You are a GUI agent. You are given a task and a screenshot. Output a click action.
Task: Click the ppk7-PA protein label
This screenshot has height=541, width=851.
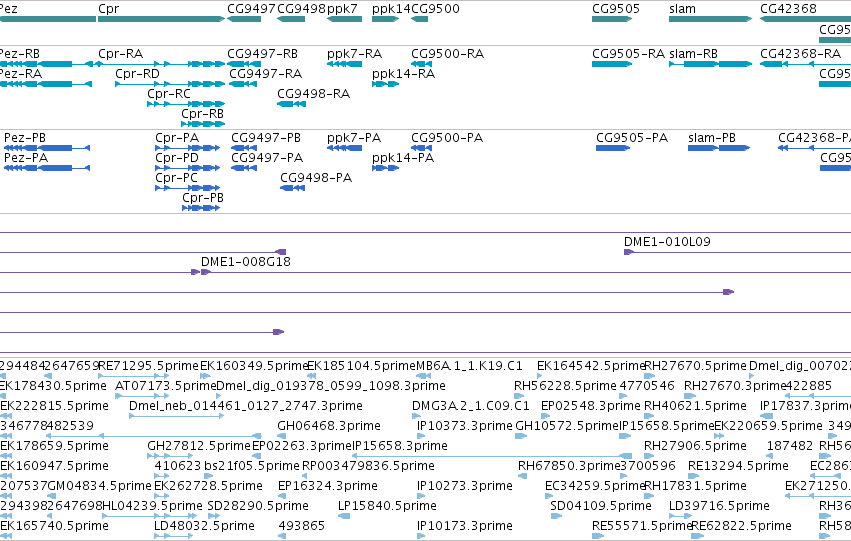[354, 138]
